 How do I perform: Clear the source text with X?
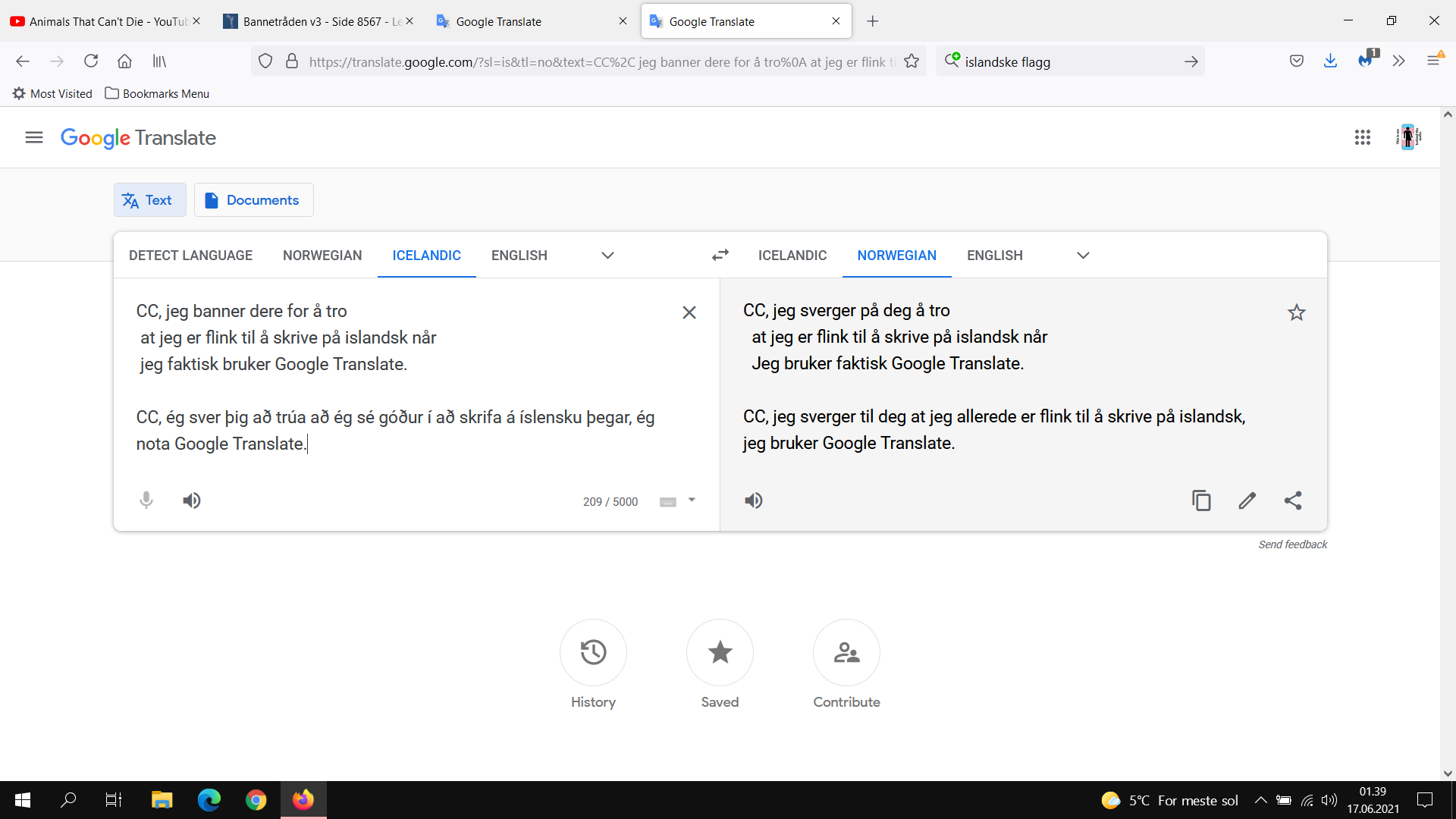coord(689,312)
